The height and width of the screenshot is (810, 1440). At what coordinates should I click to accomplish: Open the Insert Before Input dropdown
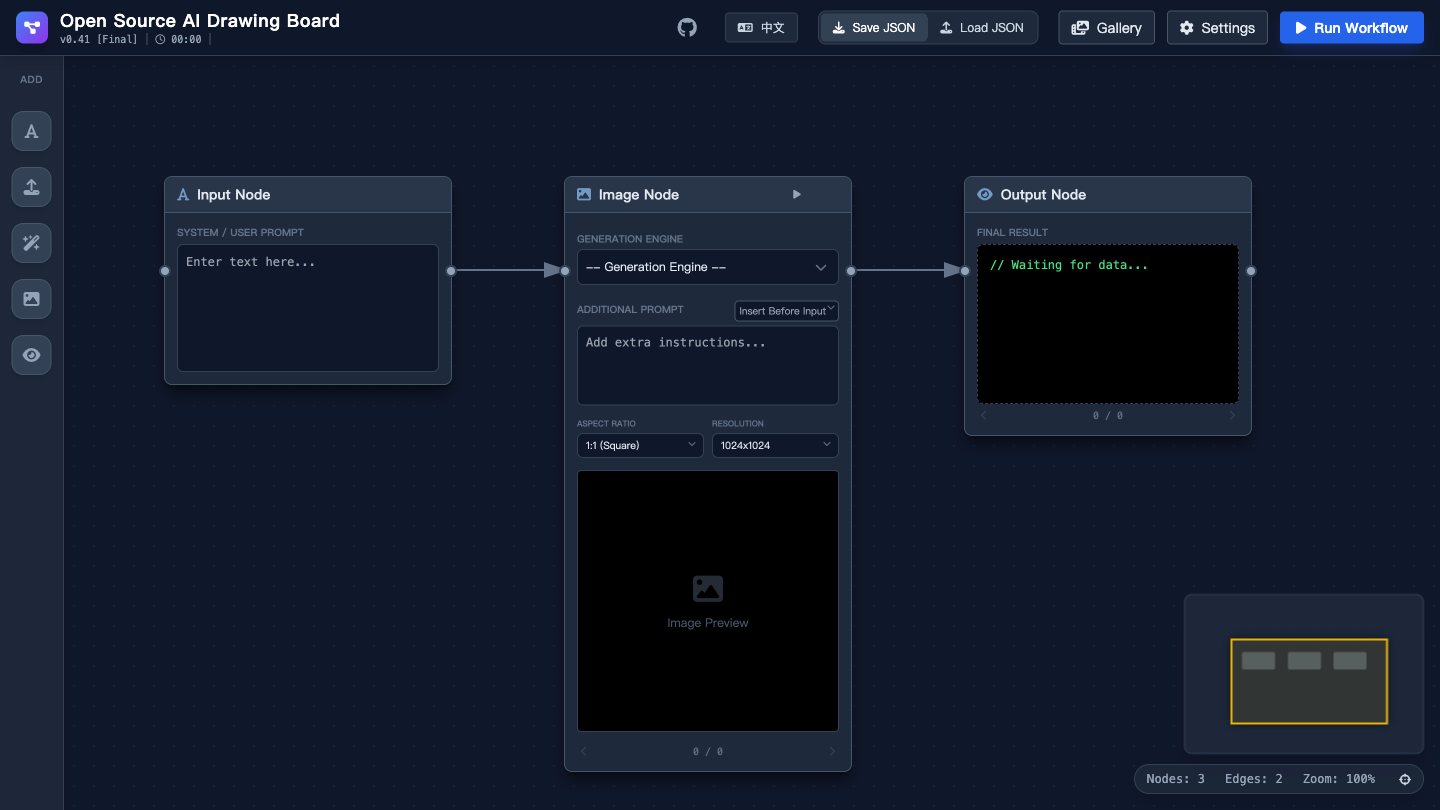[x=787, y=311]
